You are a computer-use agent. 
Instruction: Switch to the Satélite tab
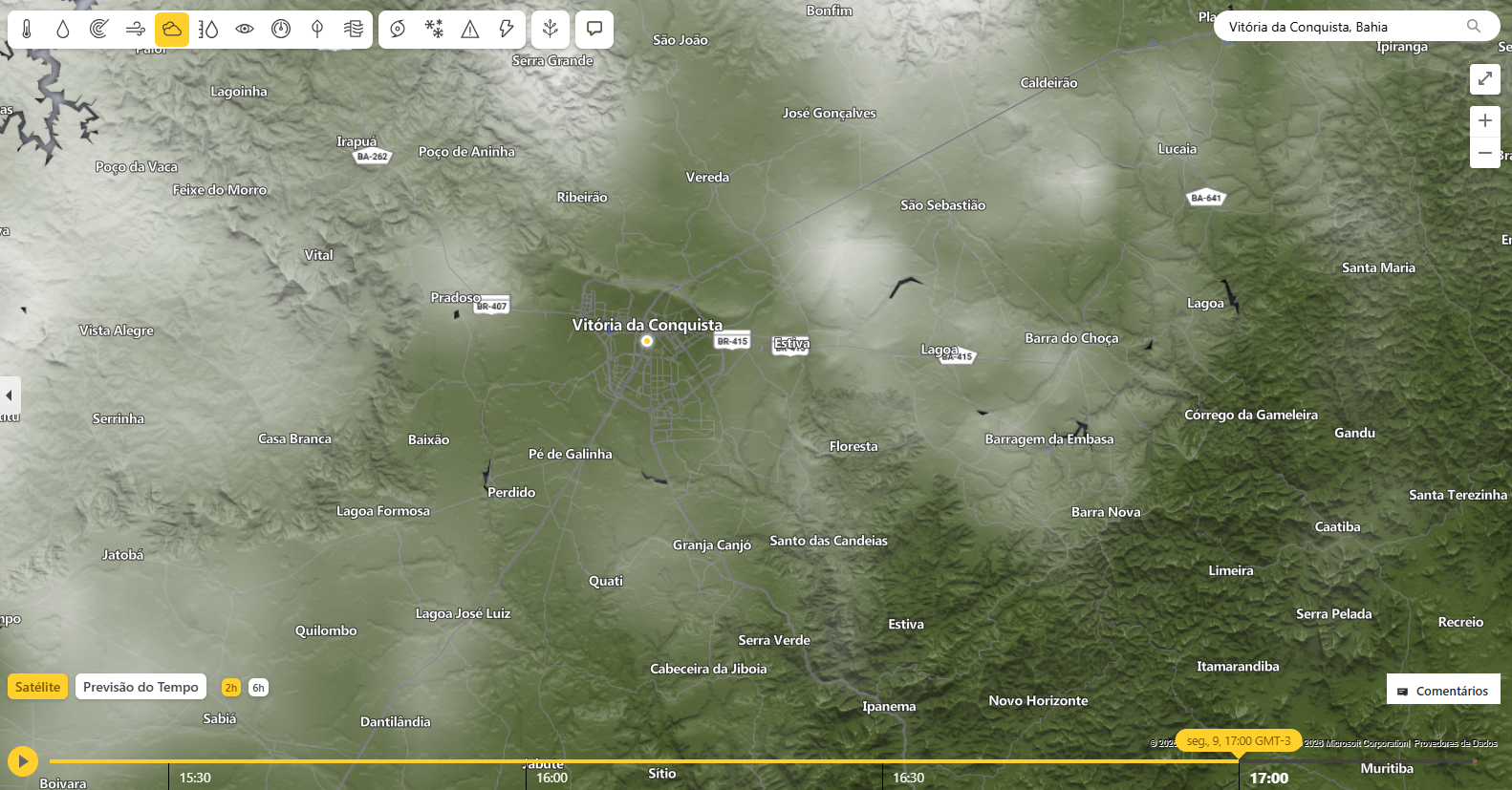38,687
